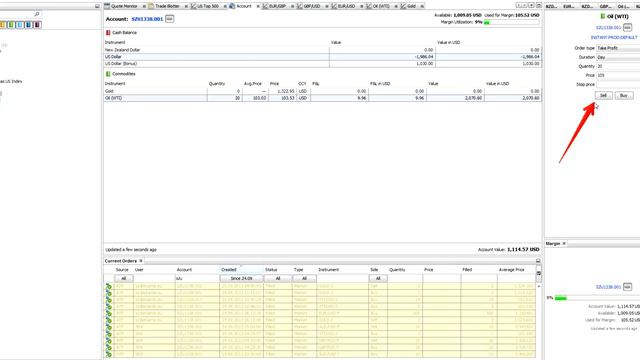640x360 pixels.
Task: Click the account selector icon beside Account number
Action: point(169,19)
